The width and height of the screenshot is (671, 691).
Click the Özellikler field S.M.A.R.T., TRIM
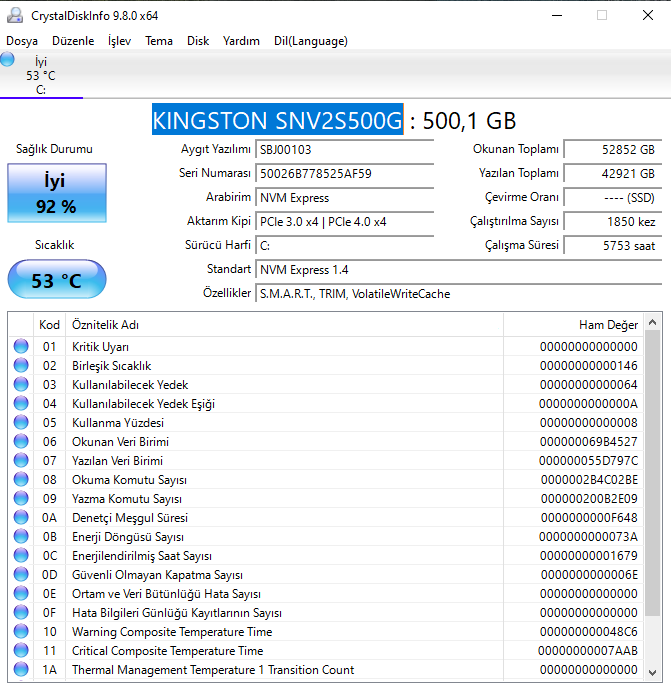click(459, 293)
